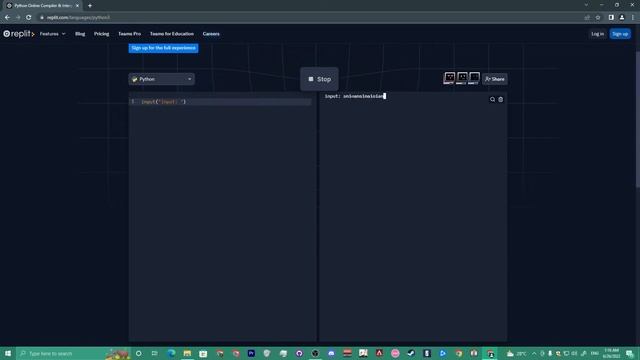Image resolution: width=640 pixels, height=360 pixels.
Task: Reload the browser page
Action: coord(29,18)
